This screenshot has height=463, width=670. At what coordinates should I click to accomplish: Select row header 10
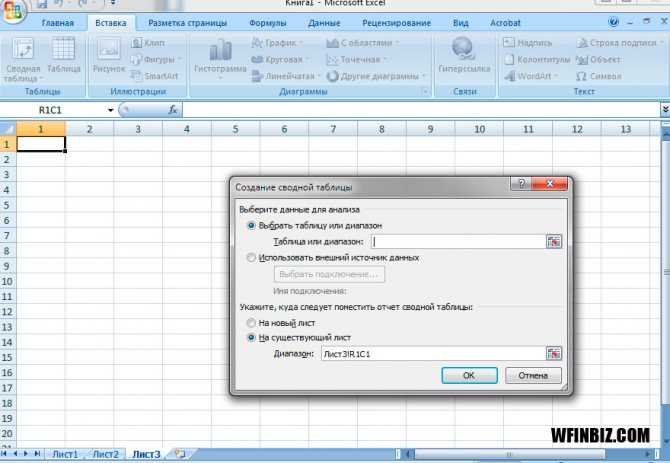(7, 281)
